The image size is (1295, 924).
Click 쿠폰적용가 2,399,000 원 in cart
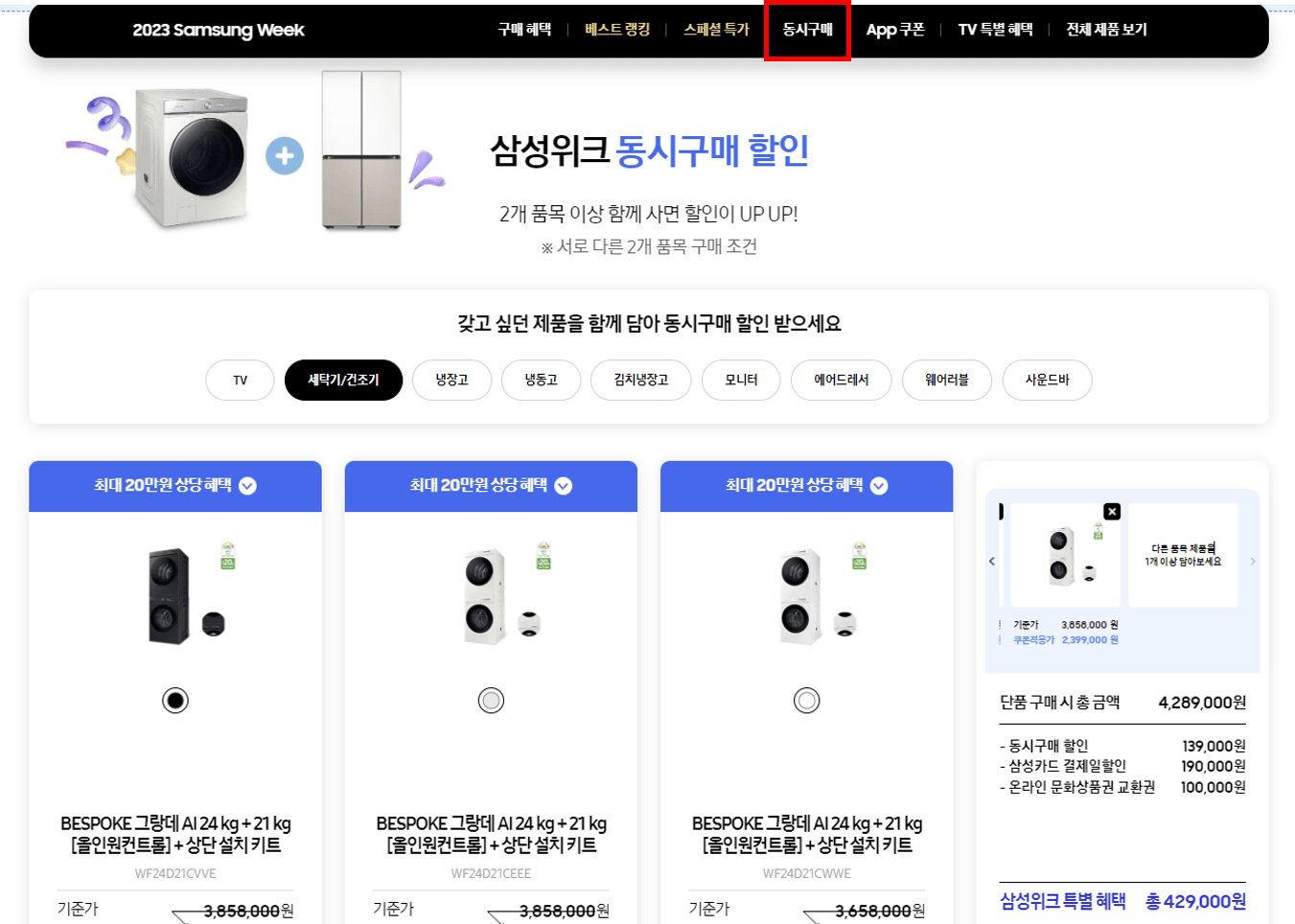1066,640
